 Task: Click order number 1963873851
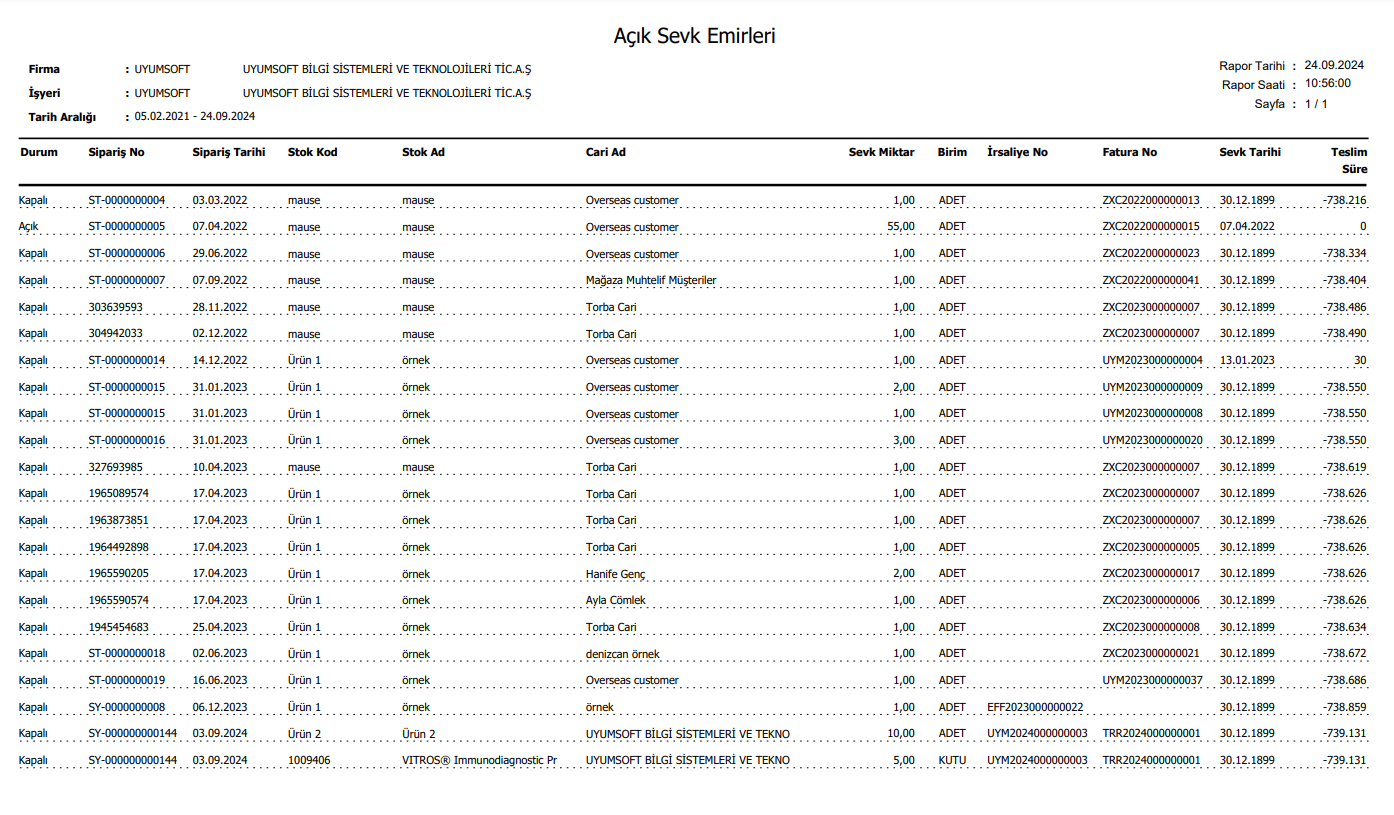118,520
